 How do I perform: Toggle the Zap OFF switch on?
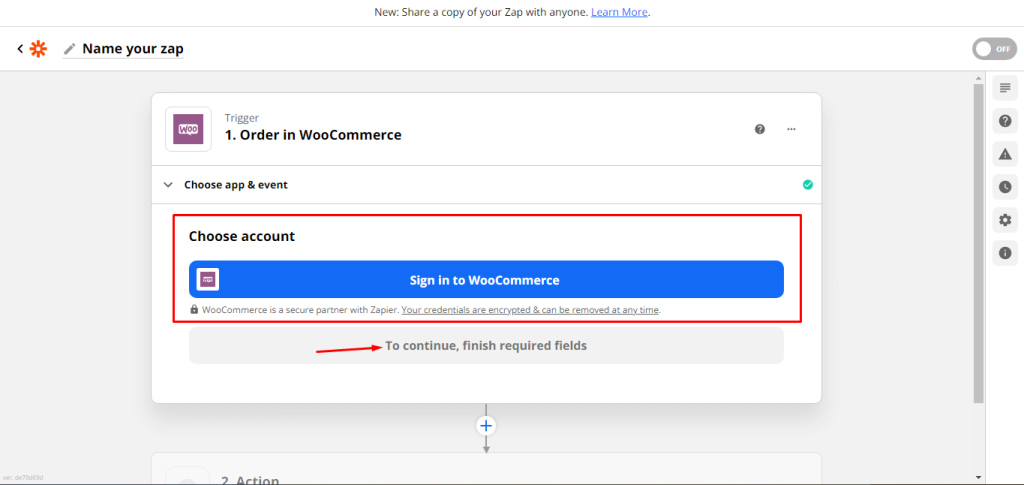tap(994, 49)
